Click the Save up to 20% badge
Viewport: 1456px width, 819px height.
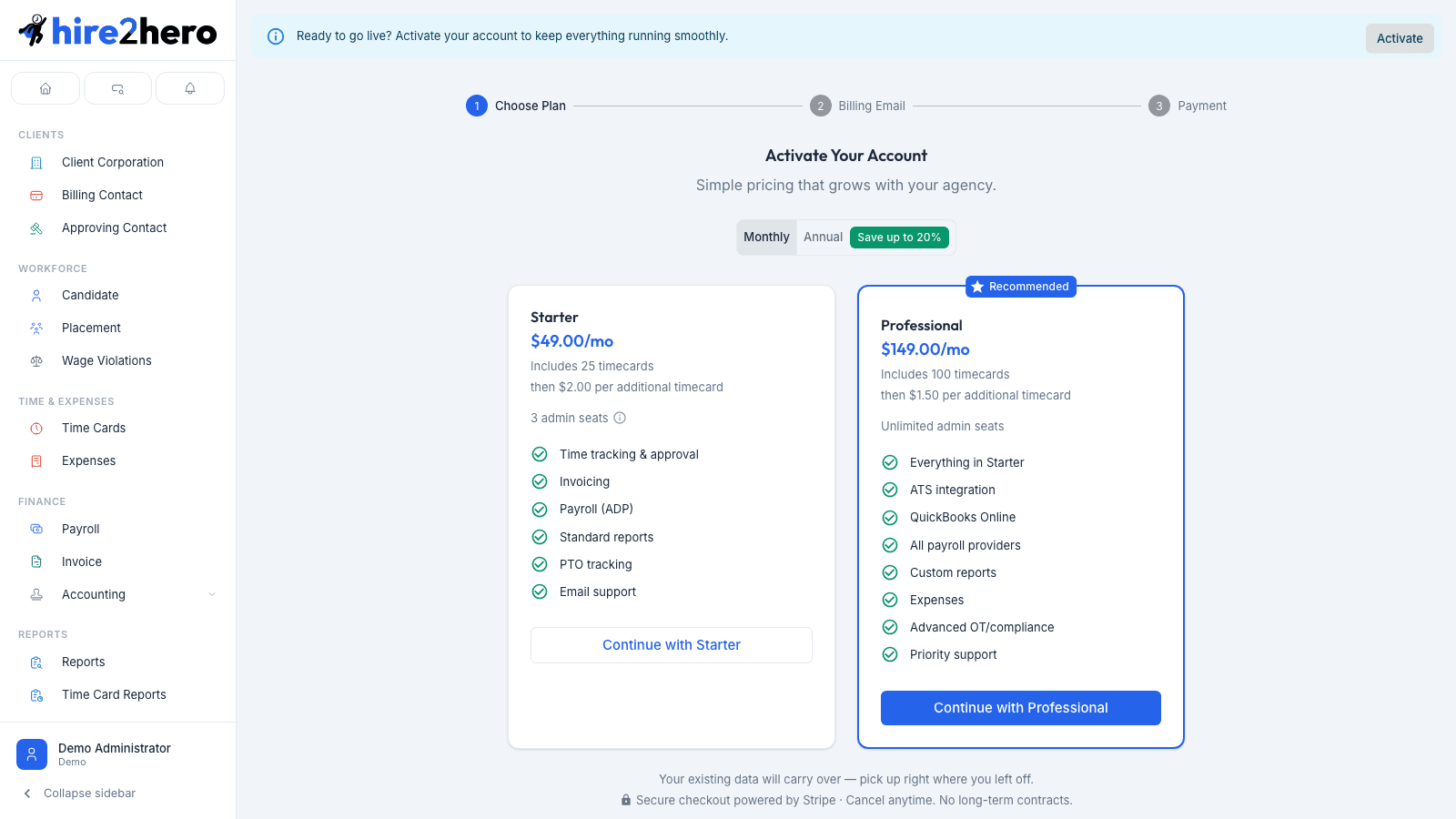pyautogui.click(x=899, y=238)
